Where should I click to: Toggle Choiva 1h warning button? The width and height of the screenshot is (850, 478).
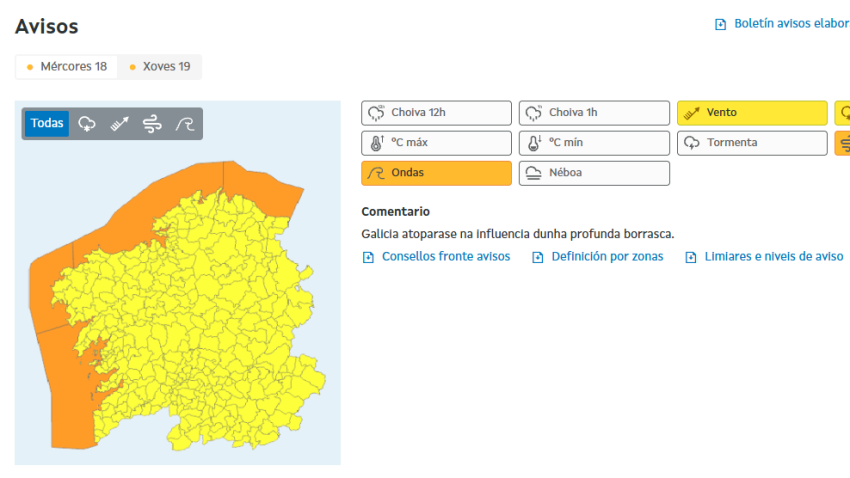594,113
